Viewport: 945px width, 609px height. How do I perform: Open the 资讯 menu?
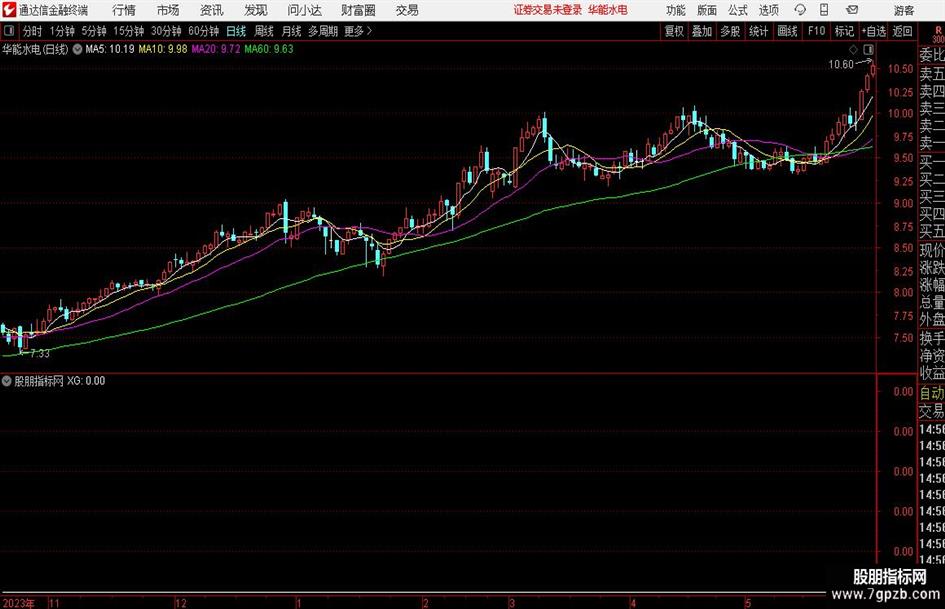click(x=212, y=10)
